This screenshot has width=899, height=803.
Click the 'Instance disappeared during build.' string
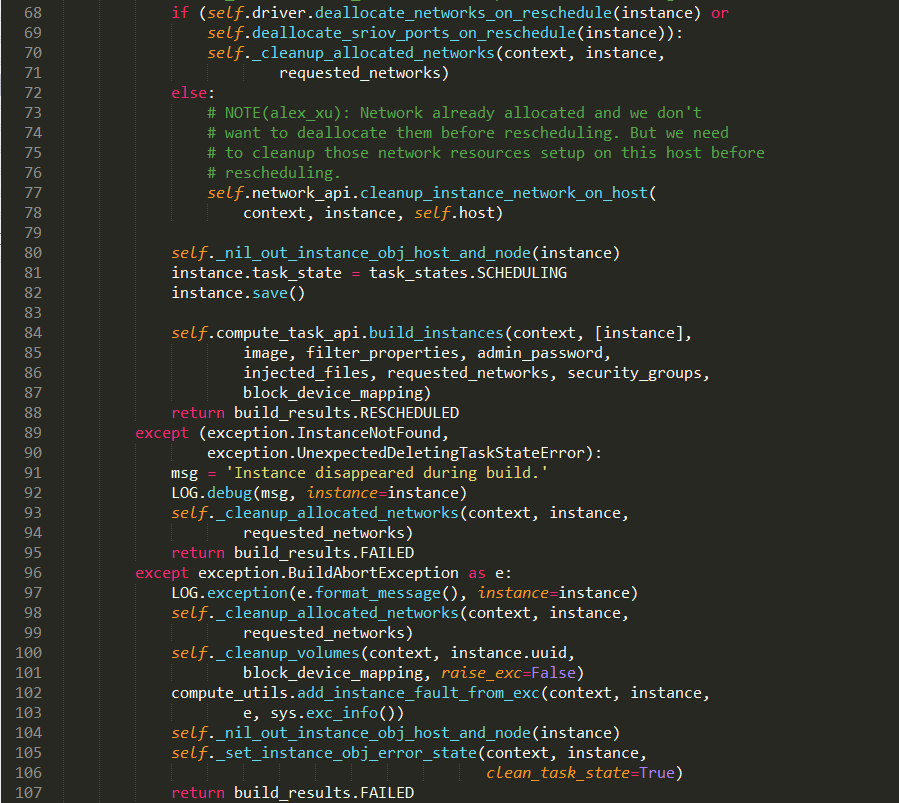click(x=387, y=473)
